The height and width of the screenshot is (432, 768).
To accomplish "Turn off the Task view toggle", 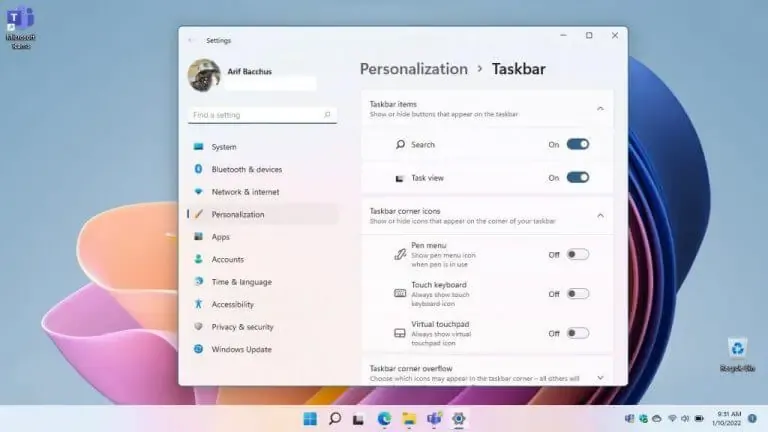I will (577, 178).
